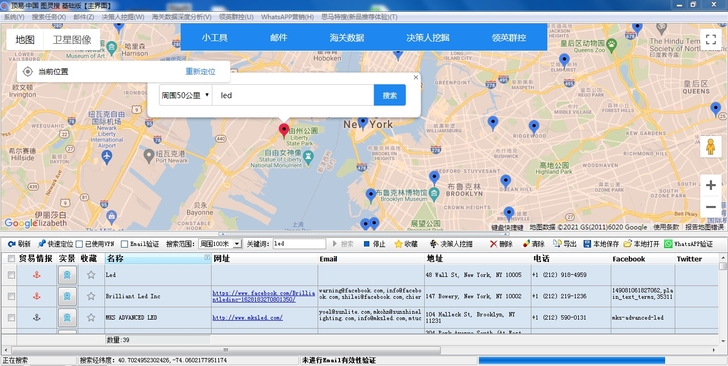728x366 pixels.
Task: Open the 邮件(Z) menu
Action: (x=84, y=17)
